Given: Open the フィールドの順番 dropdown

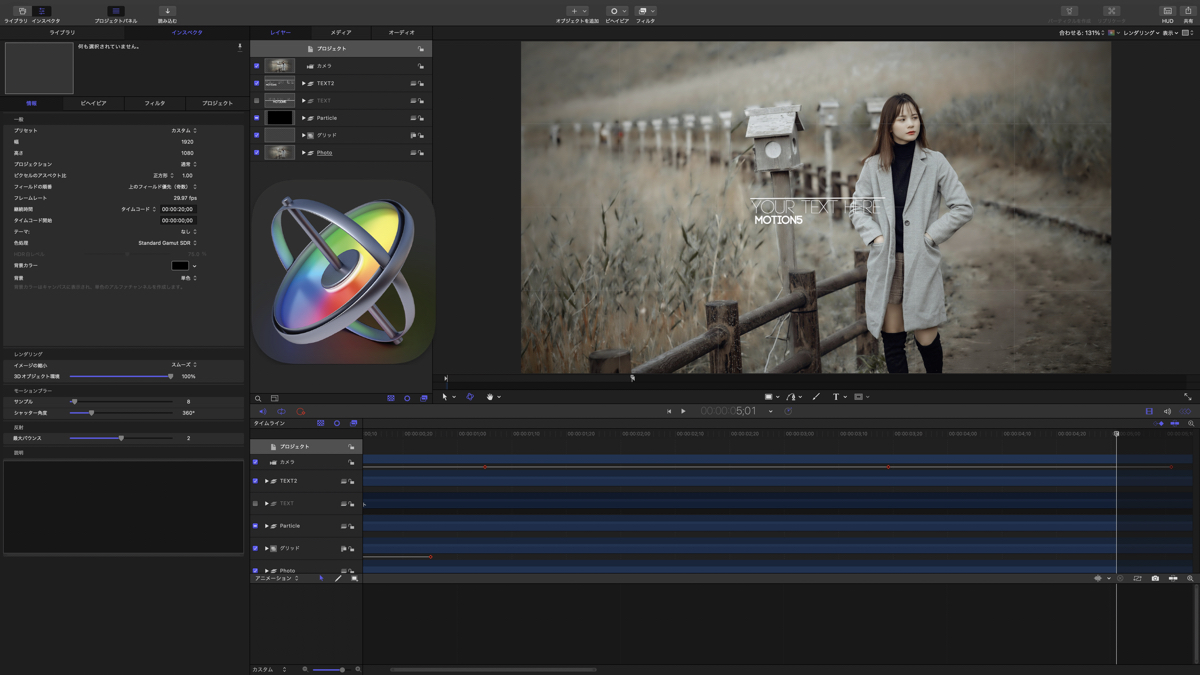Looking at the screenshot, I should 162,186.
